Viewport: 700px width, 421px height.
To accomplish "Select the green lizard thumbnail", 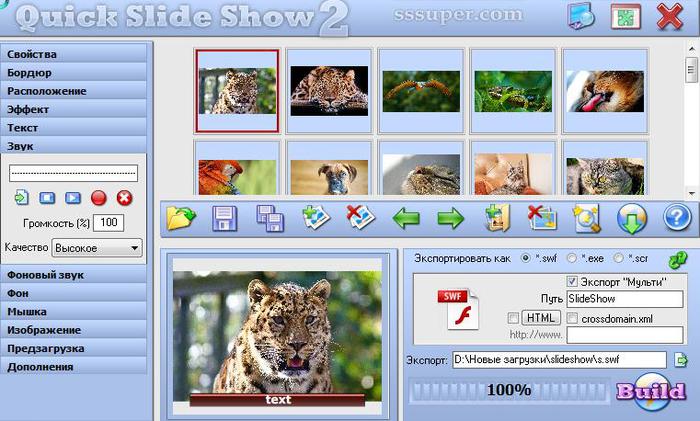I will click(x=513, y=91).
